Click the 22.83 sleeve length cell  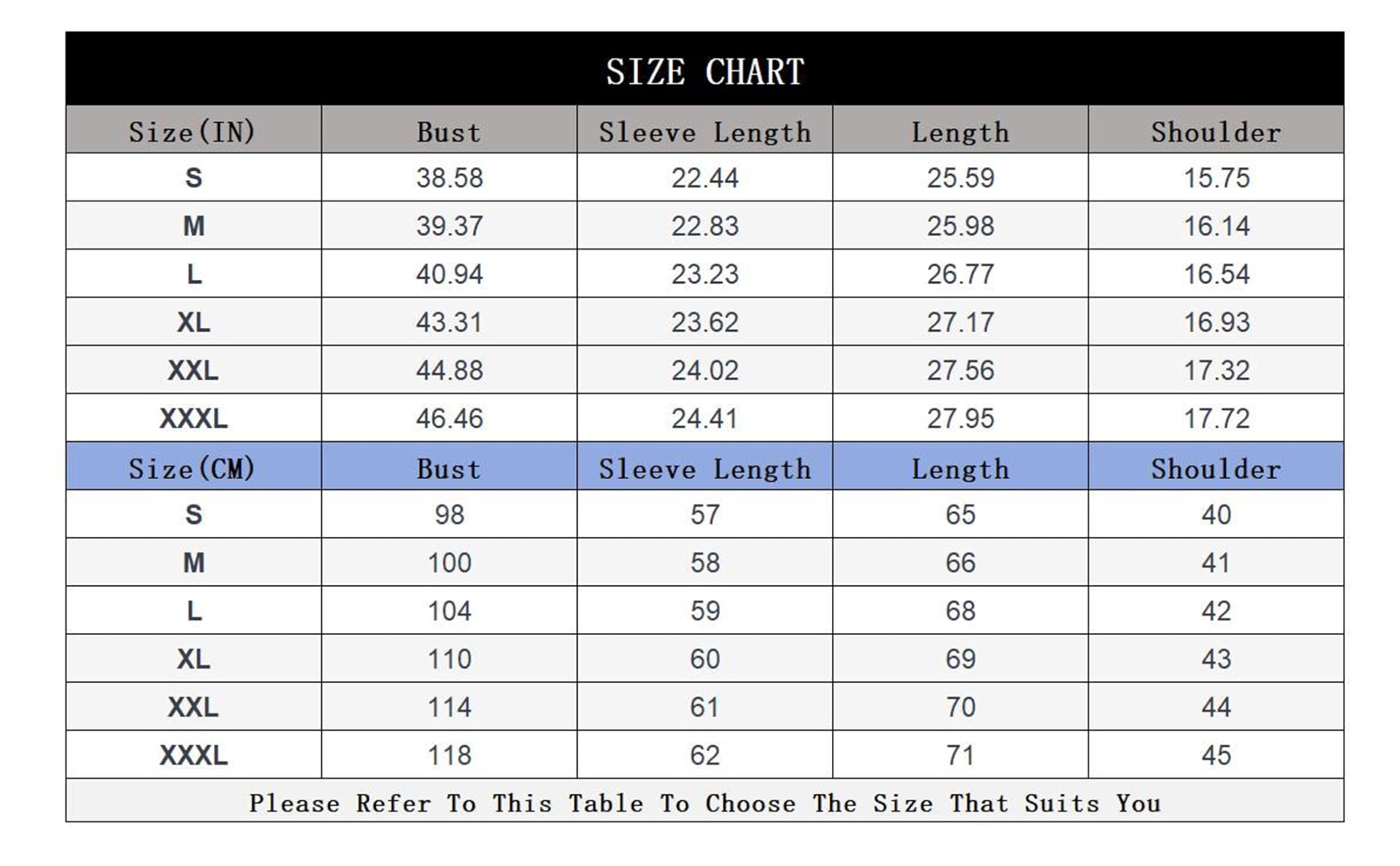(704, 226)
